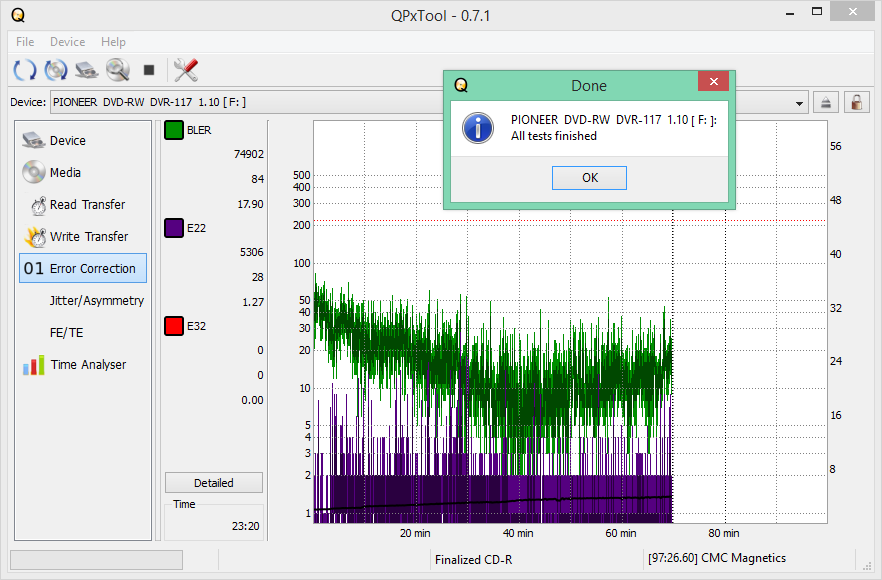This screenshot has height=580, width=882.
Task: Open Jitter/Asymmetry page
Action: [x=83, y=300]
